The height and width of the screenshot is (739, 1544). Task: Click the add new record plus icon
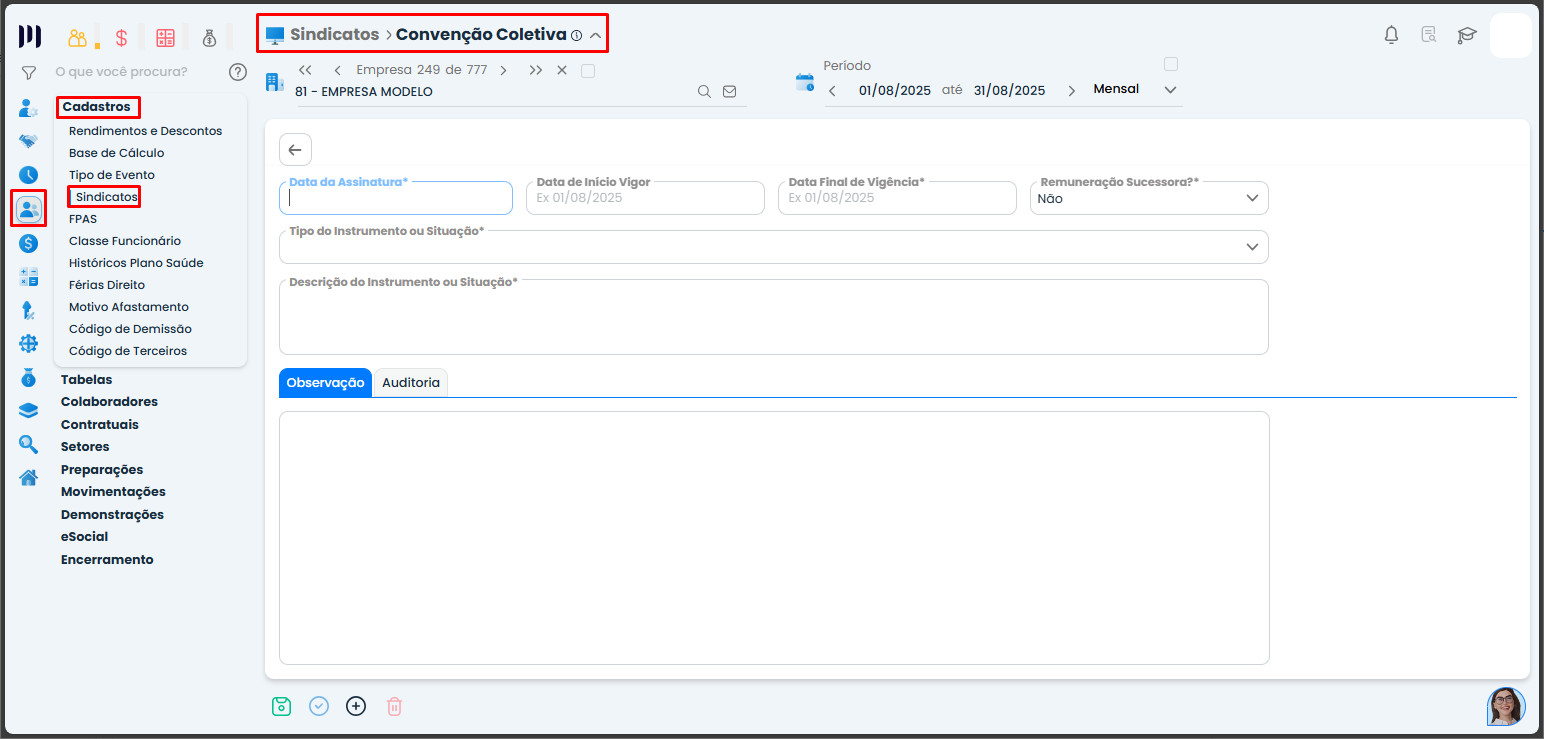(356, 706)
